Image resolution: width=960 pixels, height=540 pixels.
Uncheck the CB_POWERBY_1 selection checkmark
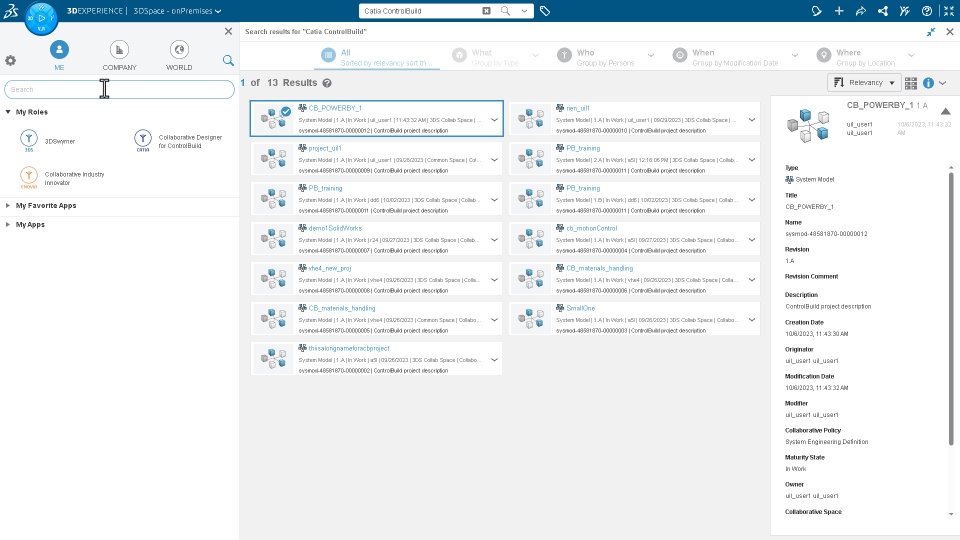coord(286,111)
